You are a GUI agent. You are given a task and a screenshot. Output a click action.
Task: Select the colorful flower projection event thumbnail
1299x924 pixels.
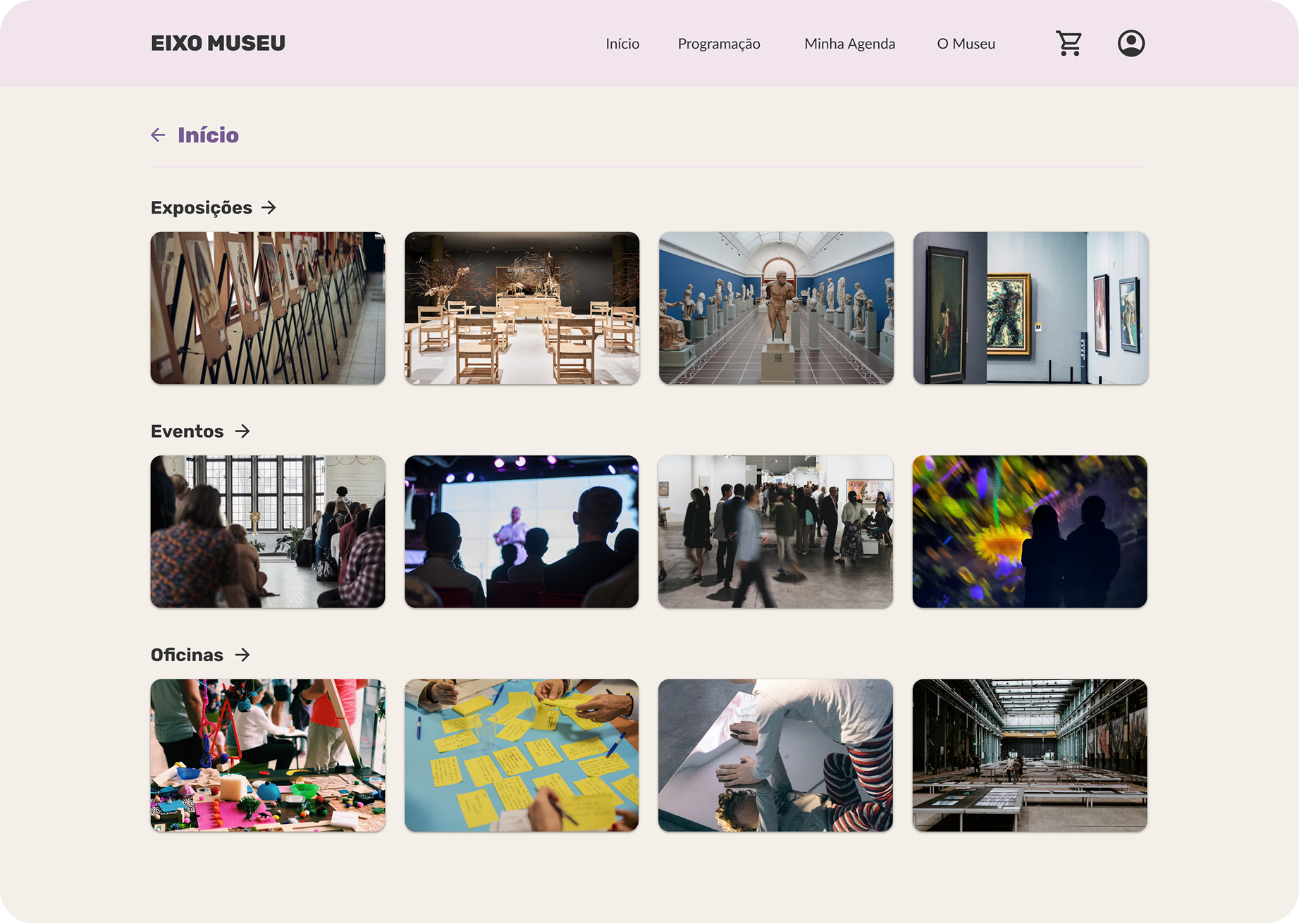click(1030, 531)
